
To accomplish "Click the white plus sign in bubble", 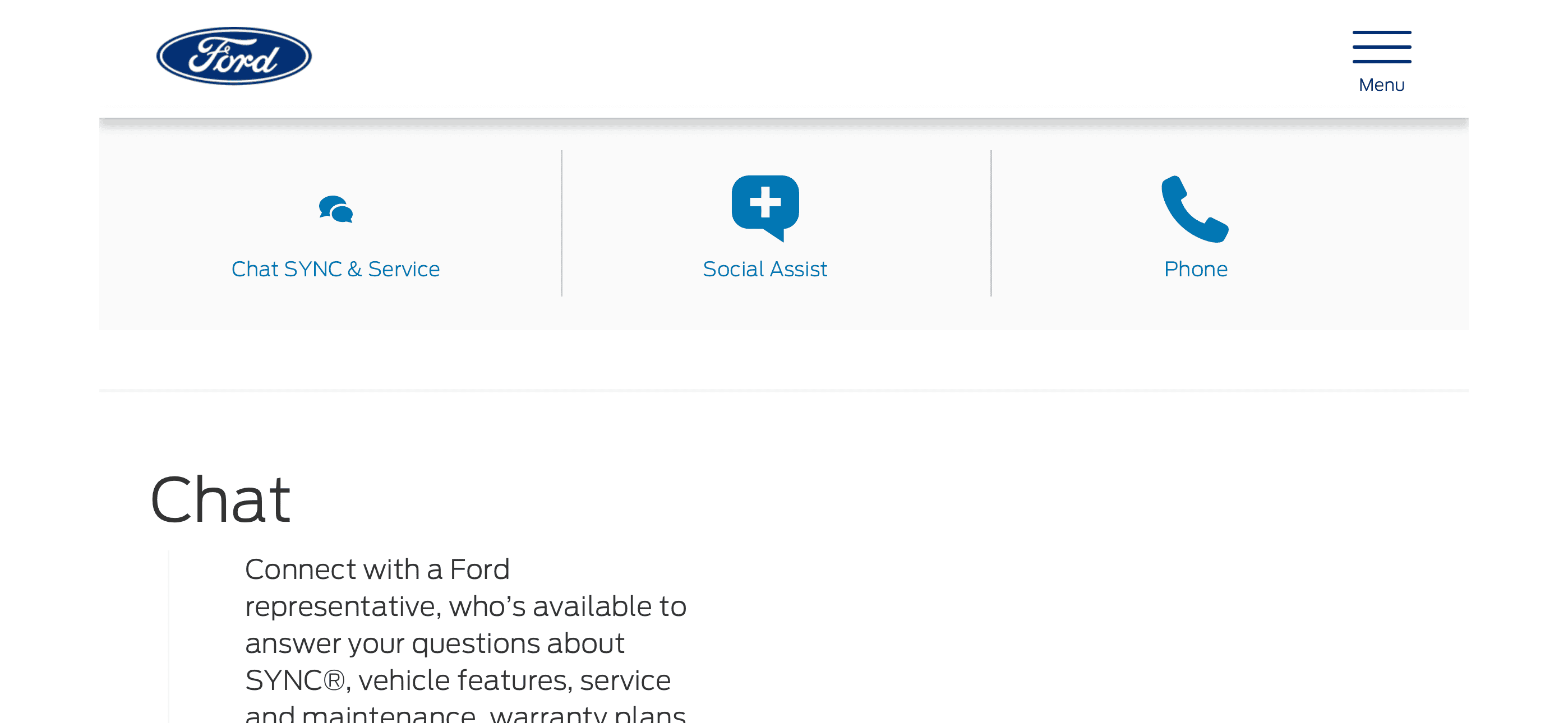I will coord(765,202).
